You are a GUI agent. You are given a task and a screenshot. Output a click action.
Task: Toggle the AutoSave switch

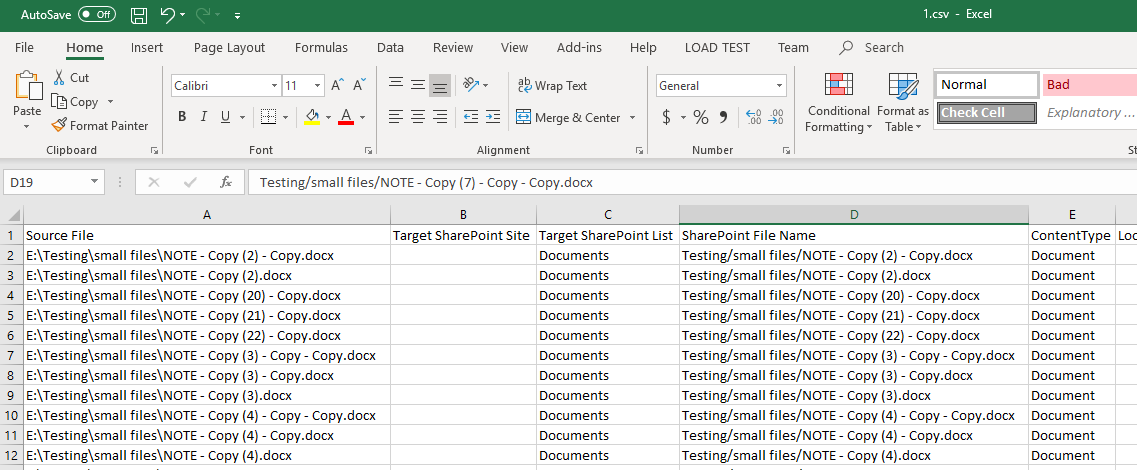[96, 15]
